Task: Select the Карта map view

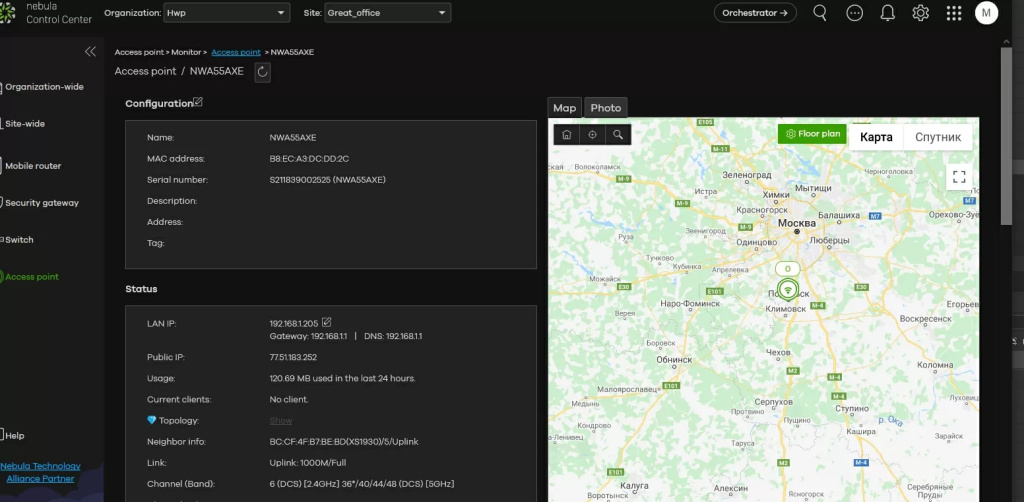Action: [876, 137]
